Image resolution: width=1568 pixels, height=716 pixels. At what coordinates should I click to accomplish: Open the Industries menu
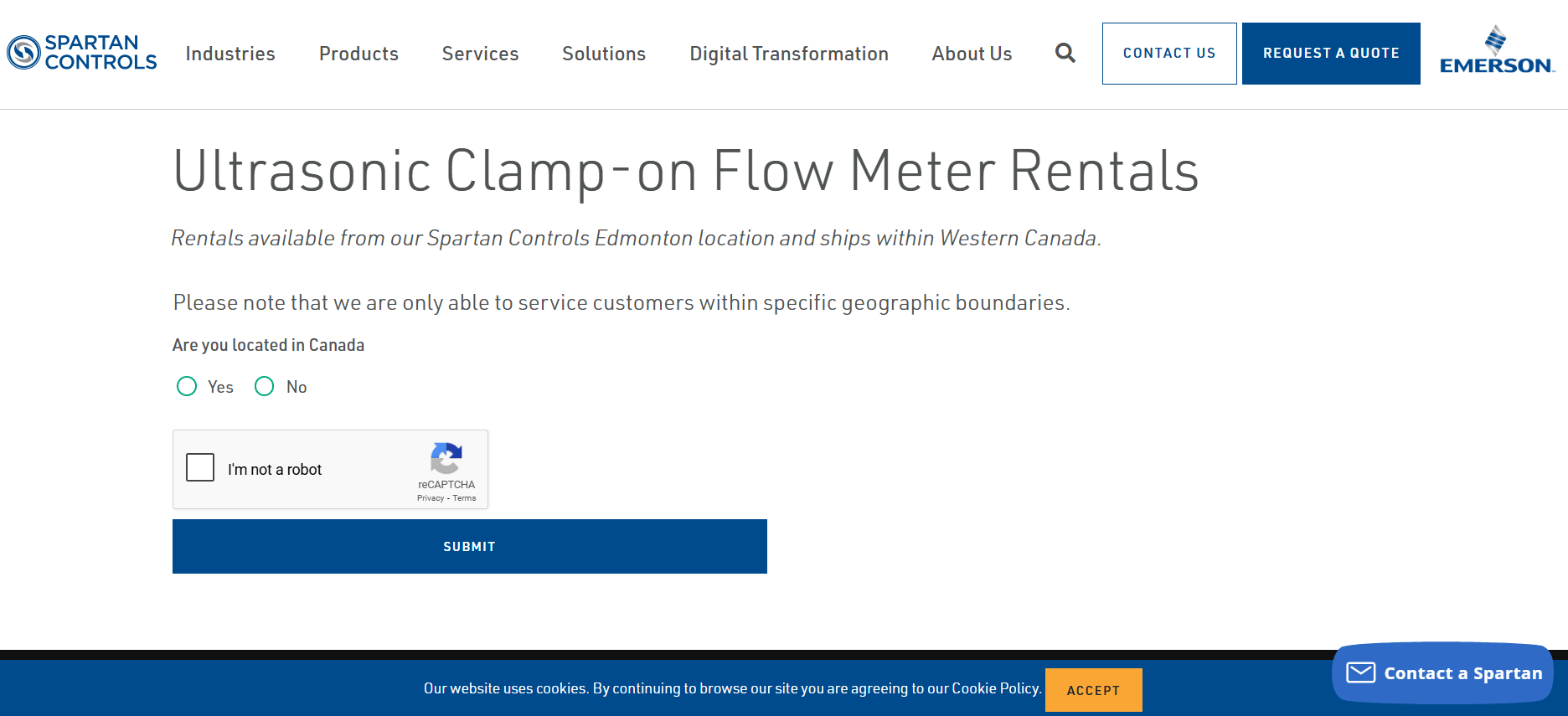tap(230, 53)
